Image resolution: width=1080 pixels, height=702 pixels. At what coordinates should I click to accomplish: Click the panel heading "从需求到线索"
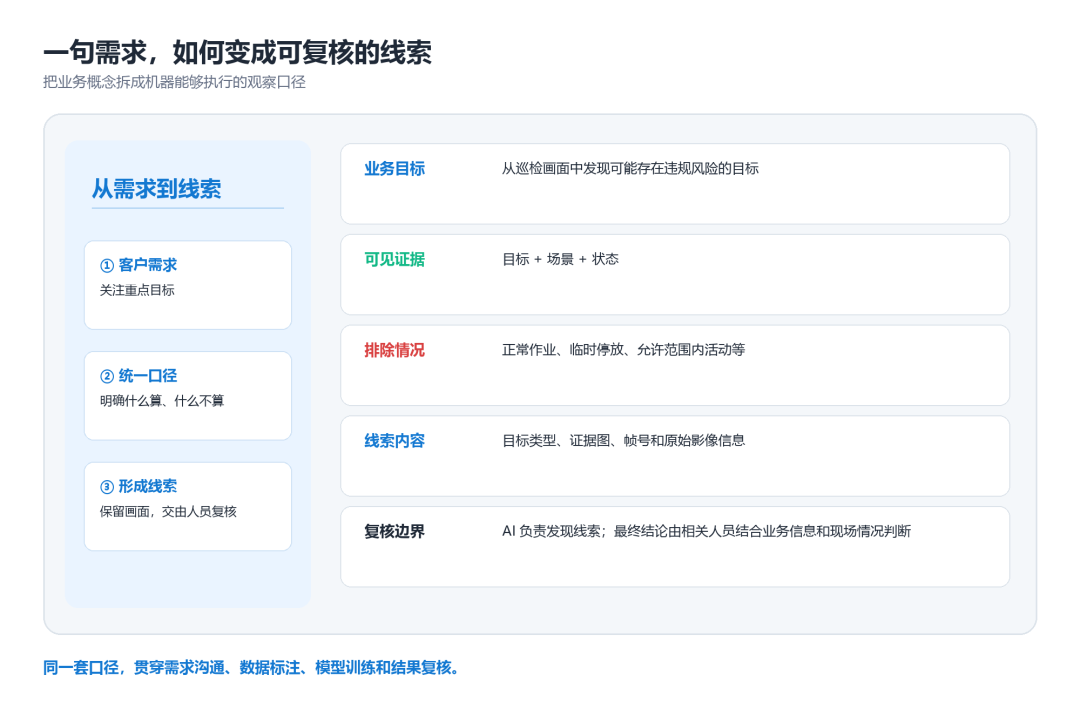tap(156, 188)
